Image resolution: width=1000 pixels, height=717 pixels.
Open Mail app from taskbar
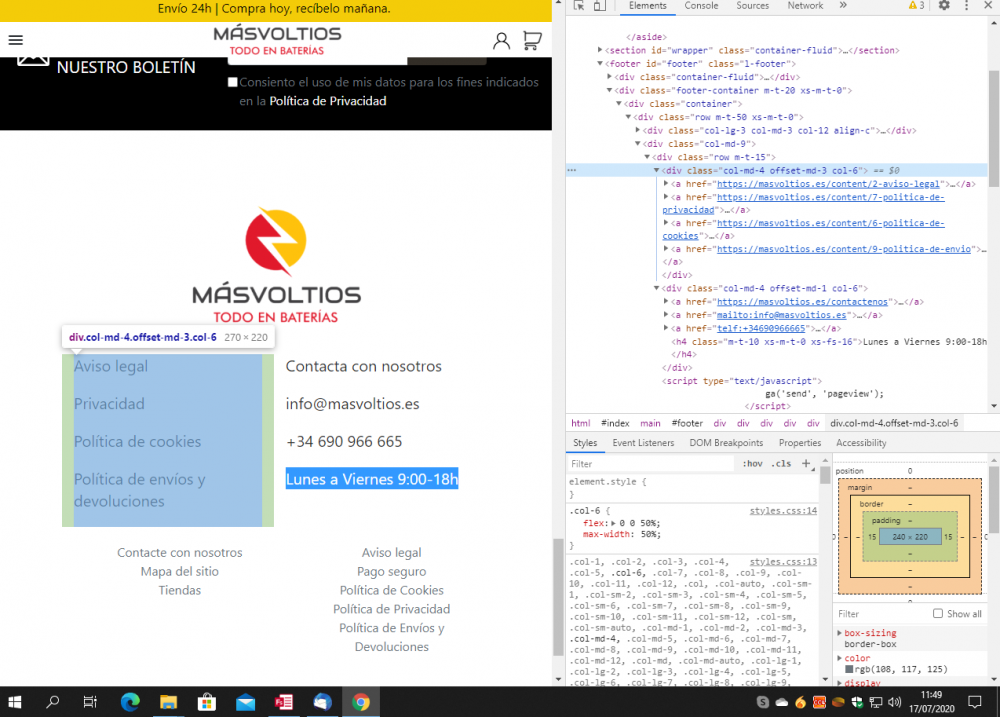point(246,702)
